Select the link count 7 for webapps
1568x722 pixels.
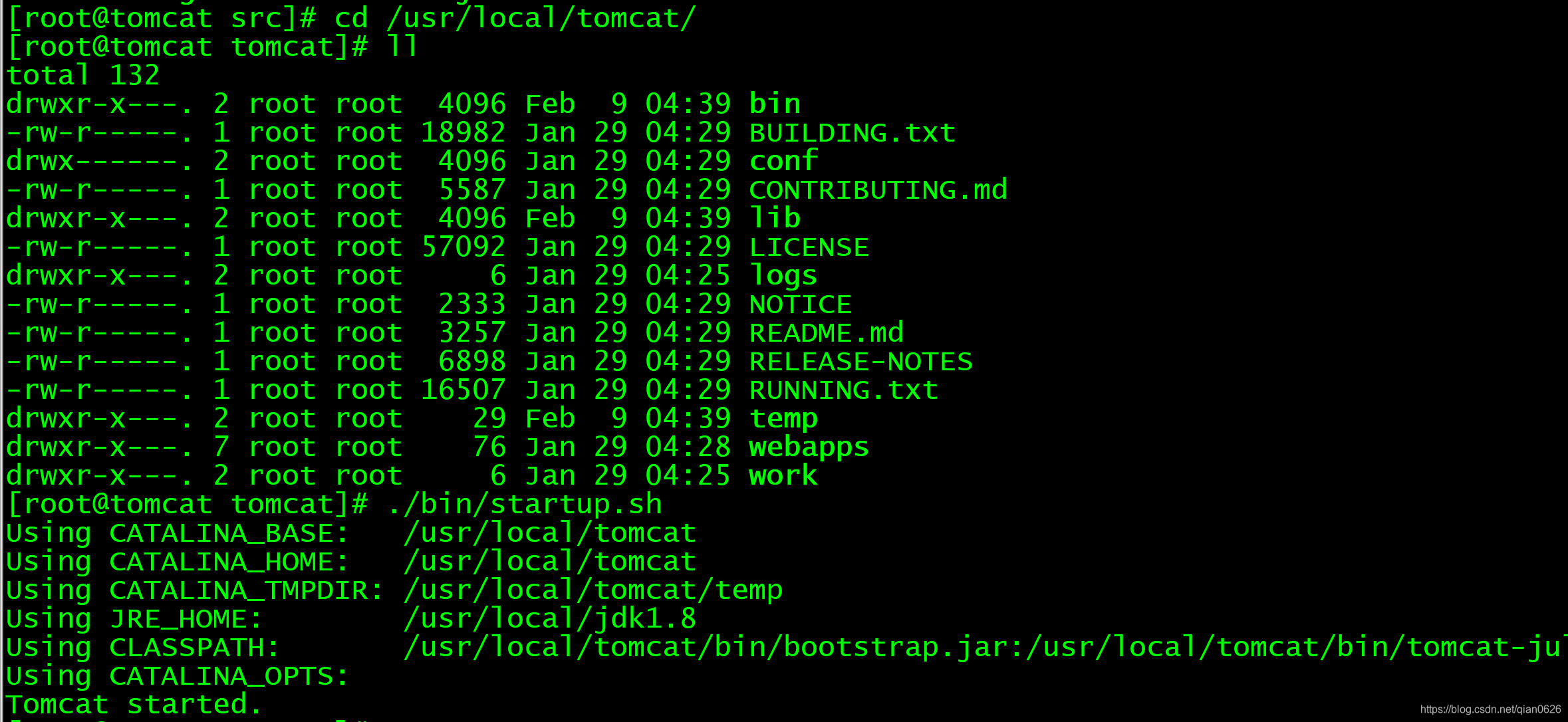coord(221,447)
